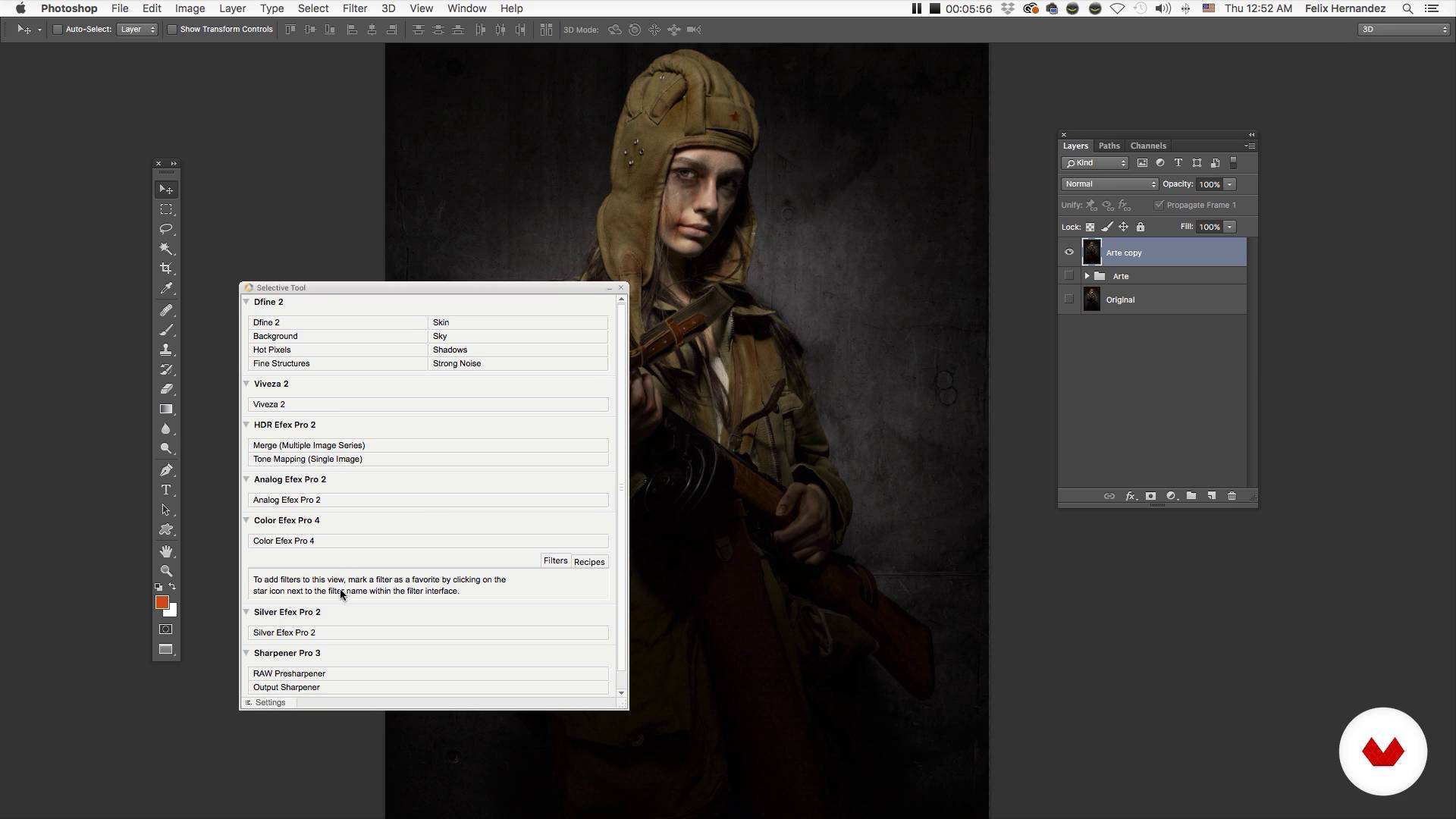Viewport: 1456px width, 819px height.
Task: Select the Crop tool
Action: tap(166, 268)
